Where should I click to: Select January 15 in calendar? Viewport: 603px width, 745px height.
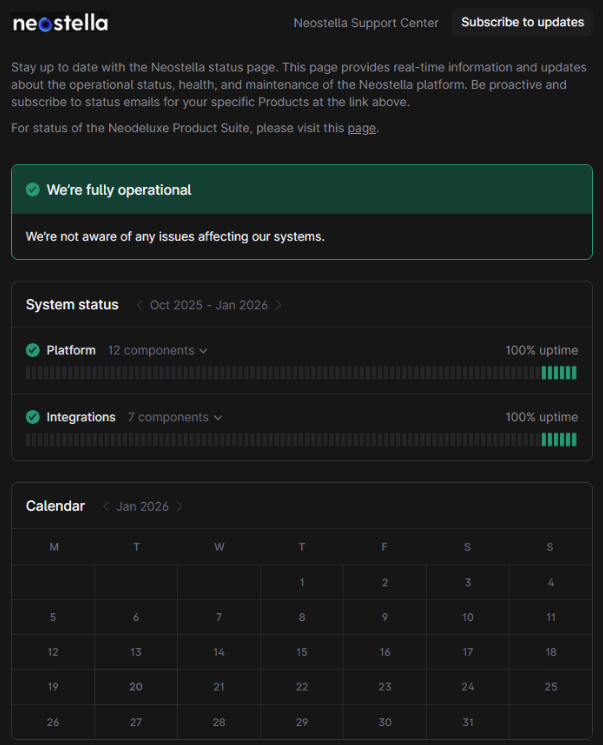302,652
